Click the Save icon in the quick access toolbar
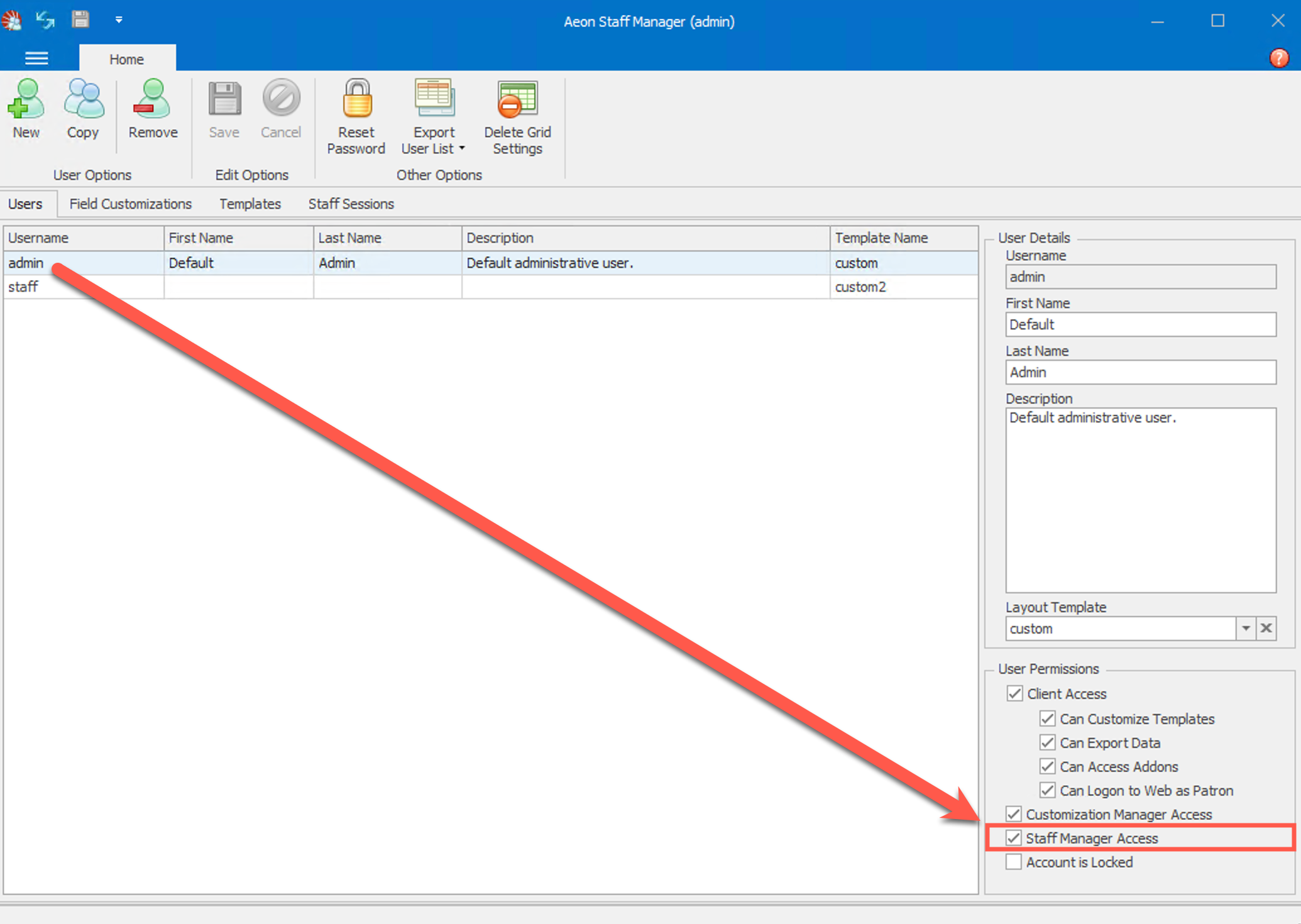This screenshot has height=924, width=1301. click(80, 19)
